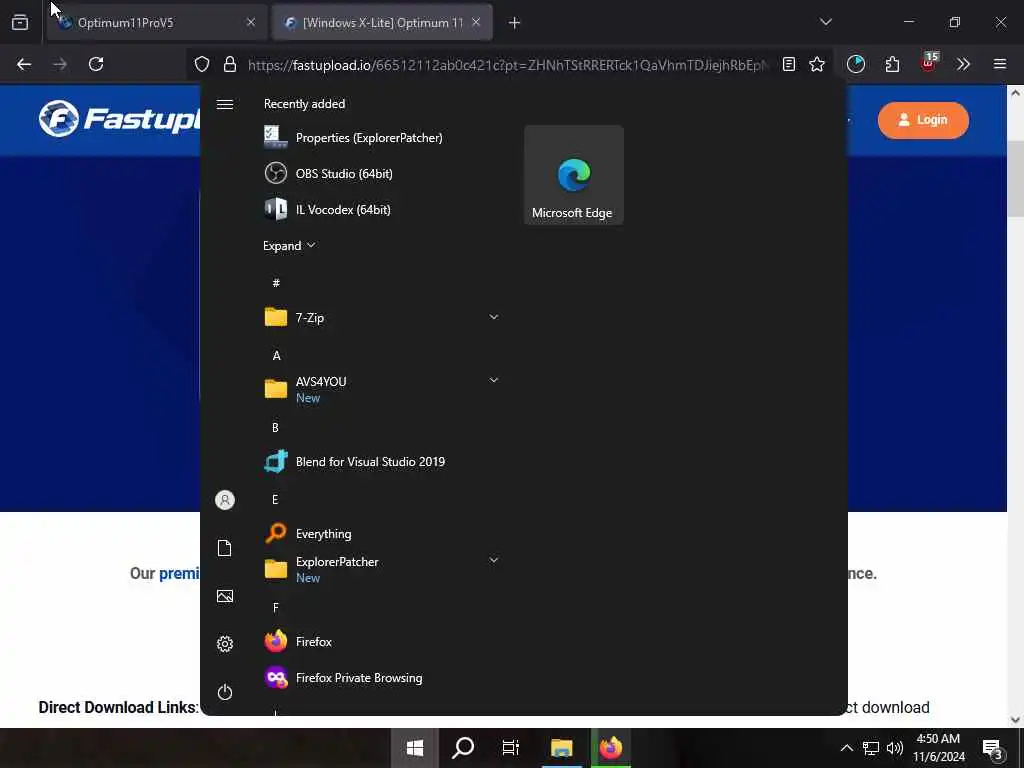
Task: Reload the current page
Action: 96,64
